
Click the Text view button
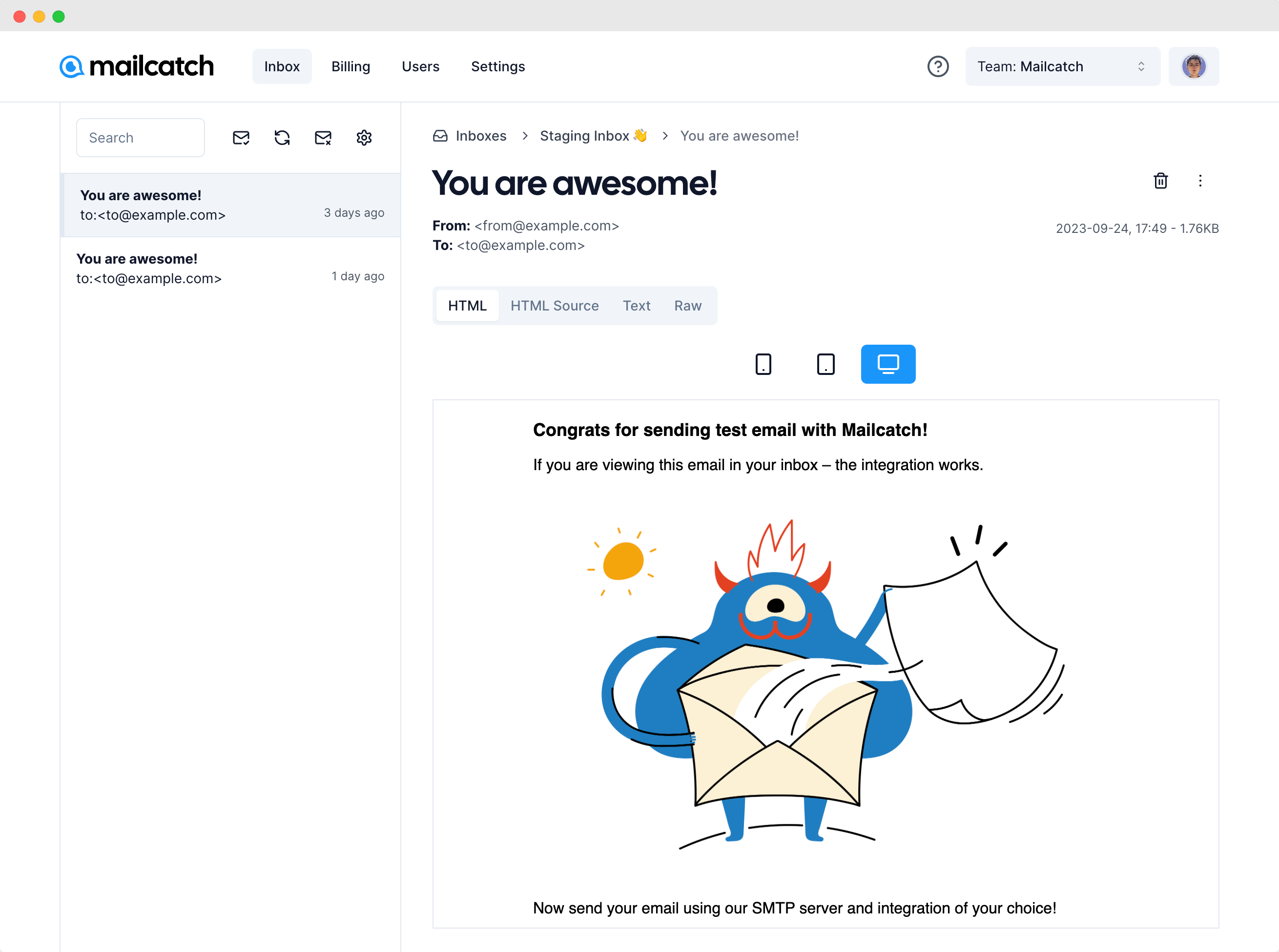(636, 306)
